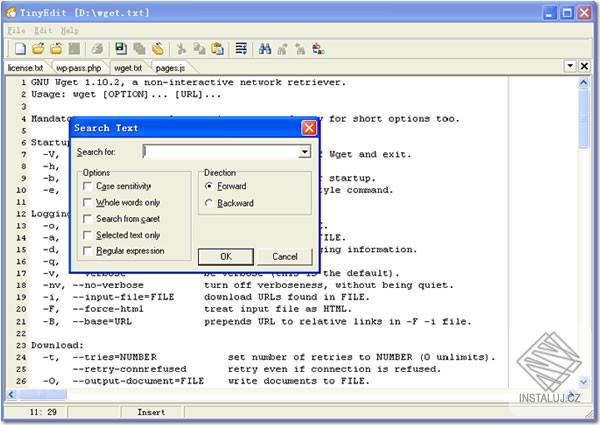
Task: Check Whole words only
Action: click(x=88, y=202)
